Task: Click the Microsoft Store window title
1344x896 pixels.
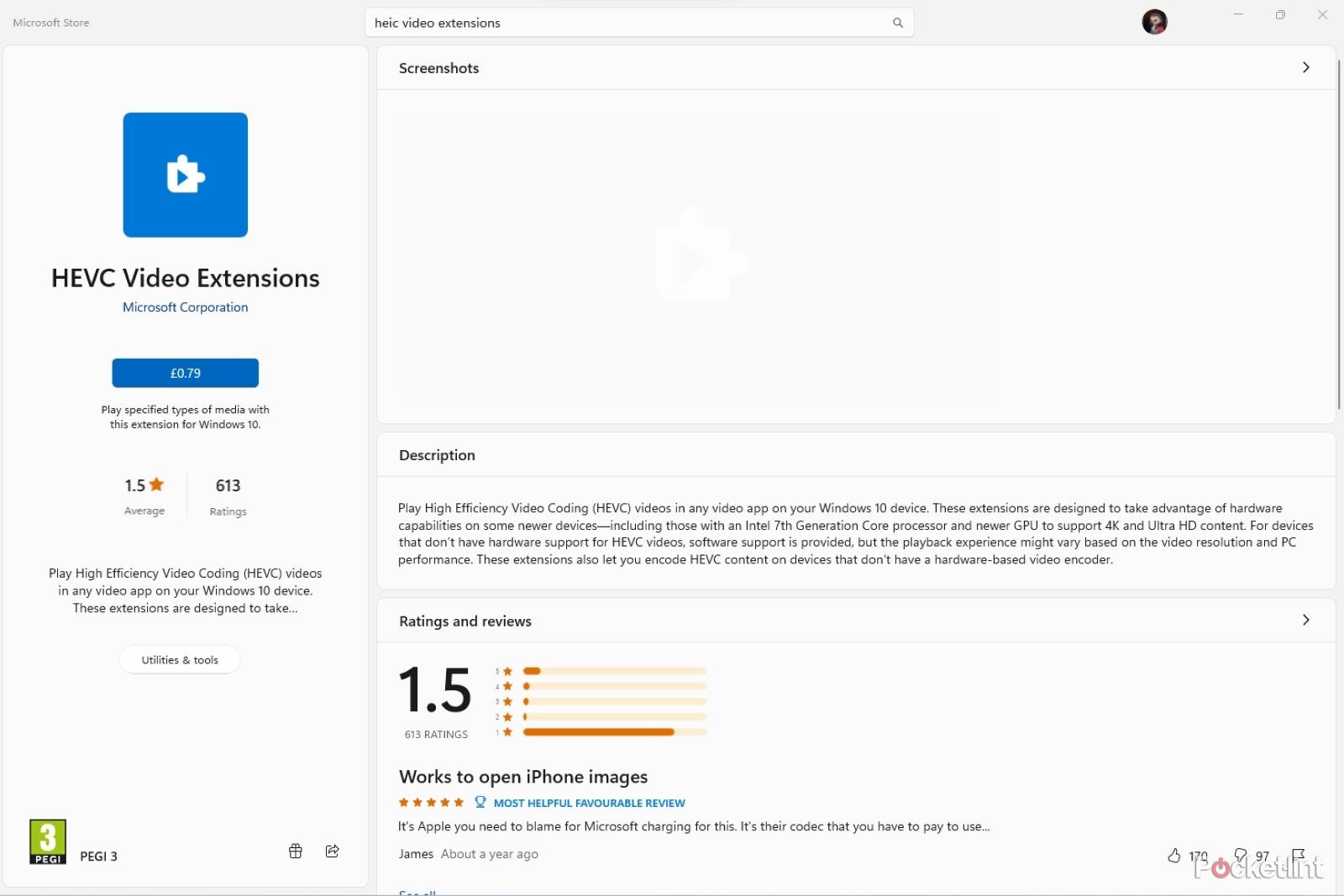Action: 51,23
